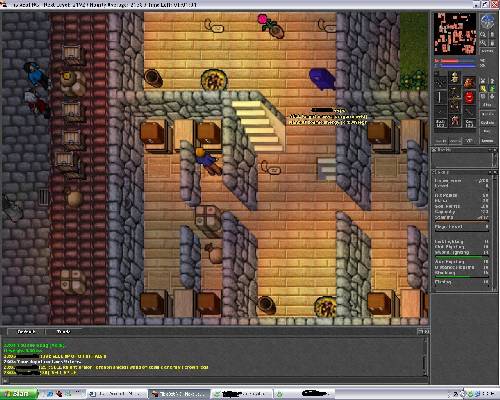Switch to the Trade chat tab
Screen dimensions: 500x400
63,331
